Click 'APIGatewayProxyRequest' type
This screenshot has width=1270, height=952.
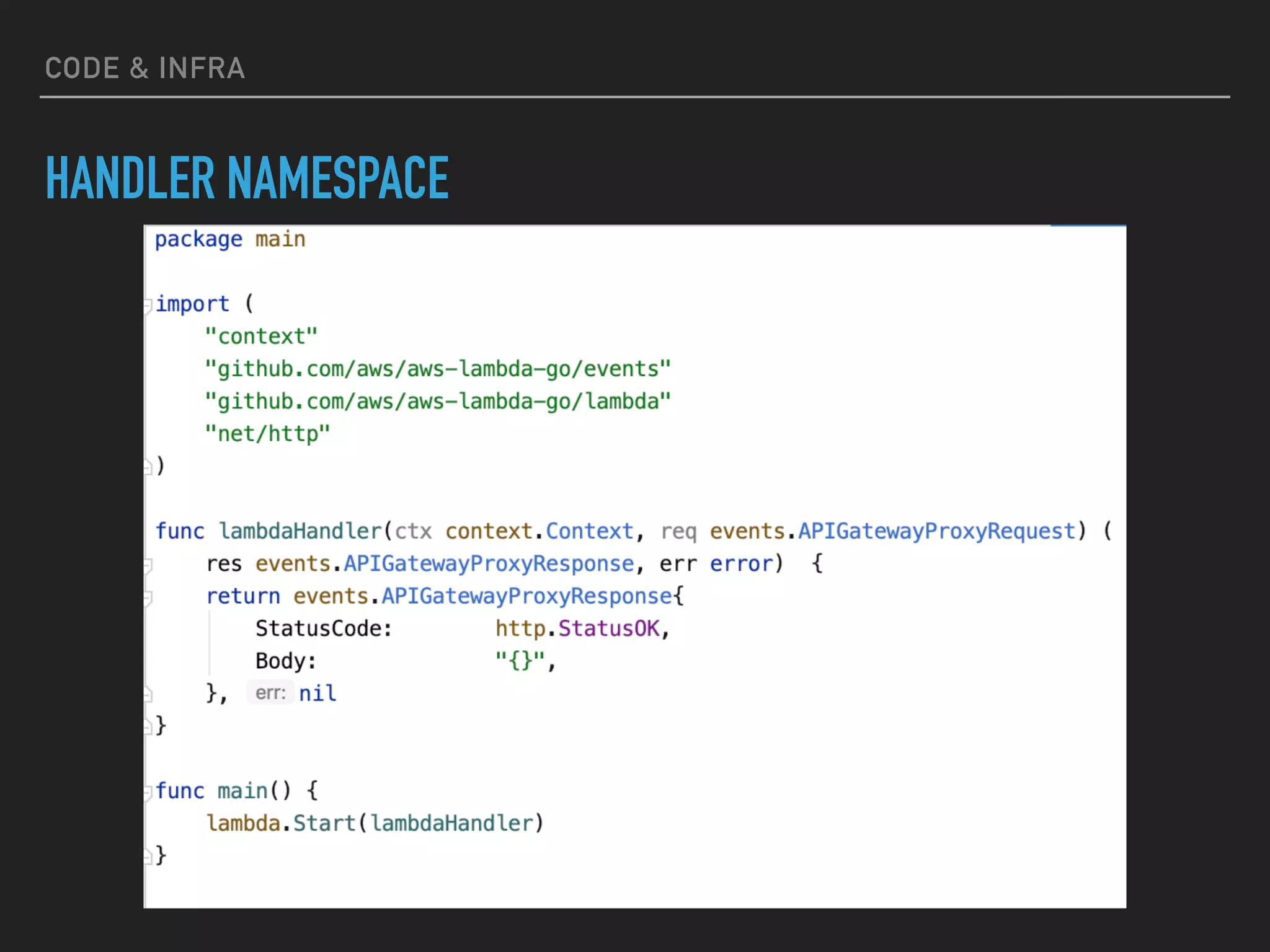click(936, 531)
